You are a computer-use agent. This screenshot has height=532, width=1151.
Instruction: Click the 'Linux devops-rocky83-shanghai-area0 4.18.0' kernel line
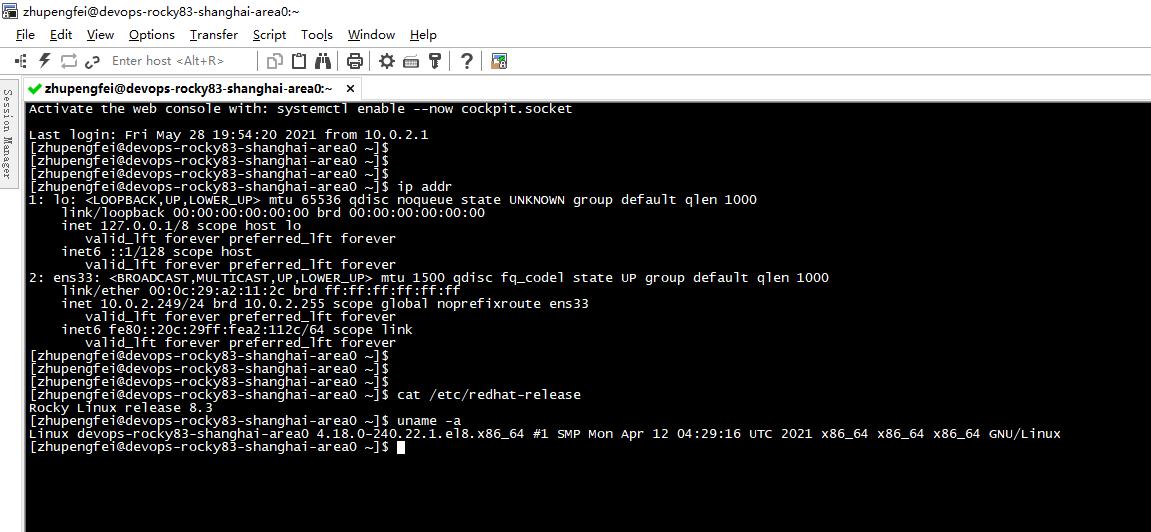[x=545, y=434]
